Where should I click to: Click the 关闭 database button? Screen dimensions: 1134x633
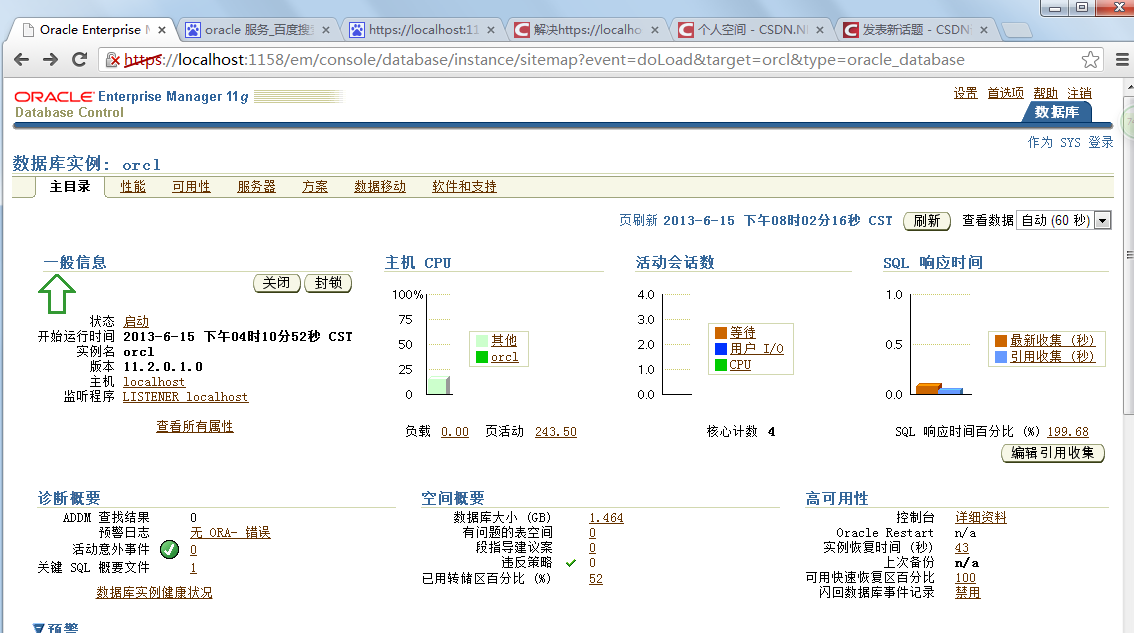click(276, 283)
